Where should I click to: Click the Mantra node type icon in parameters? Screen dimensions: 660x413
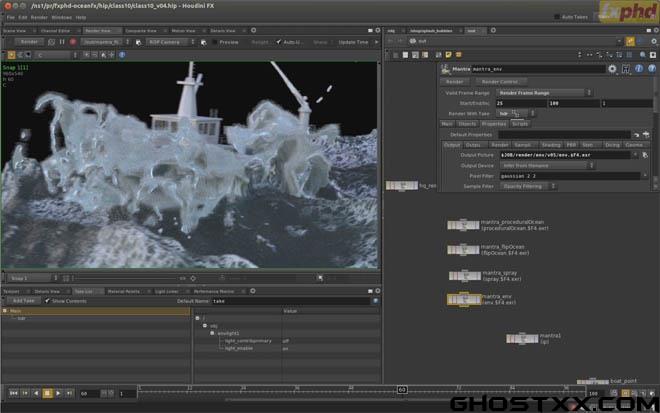pos(445,69)
